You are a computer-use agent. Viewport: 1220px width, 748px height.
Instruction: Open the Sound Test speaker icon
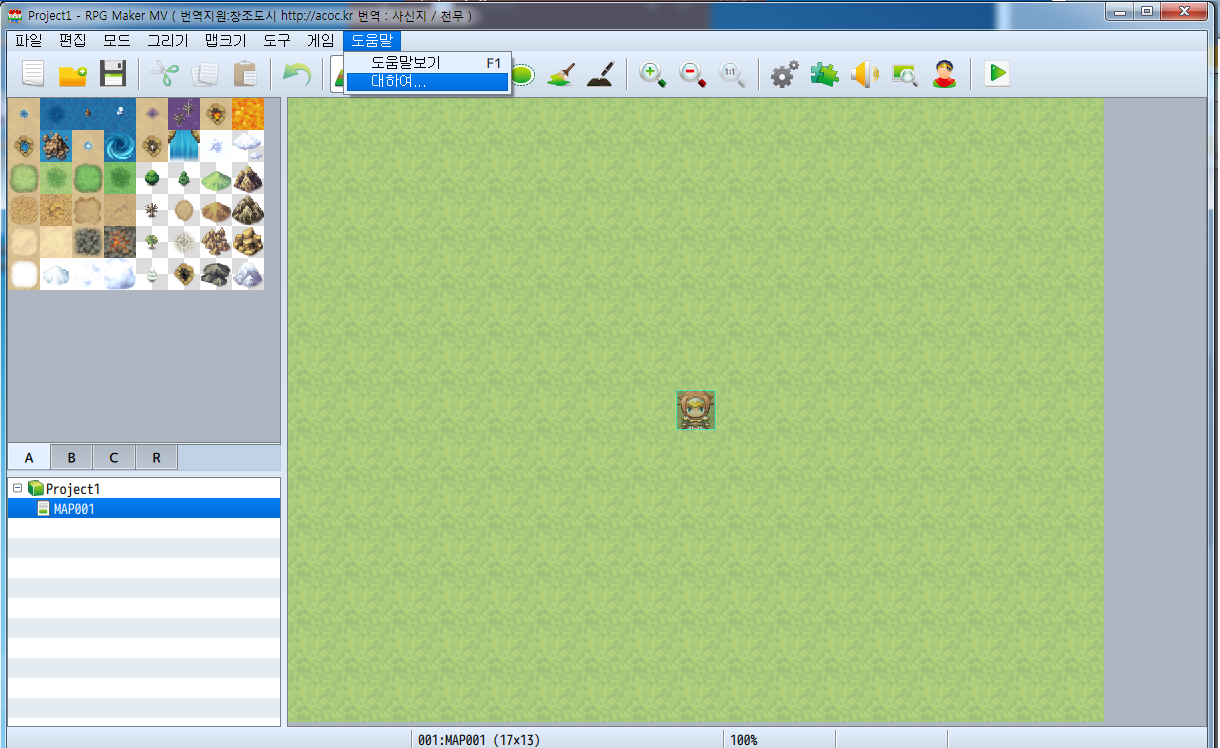tap(864, 74)
